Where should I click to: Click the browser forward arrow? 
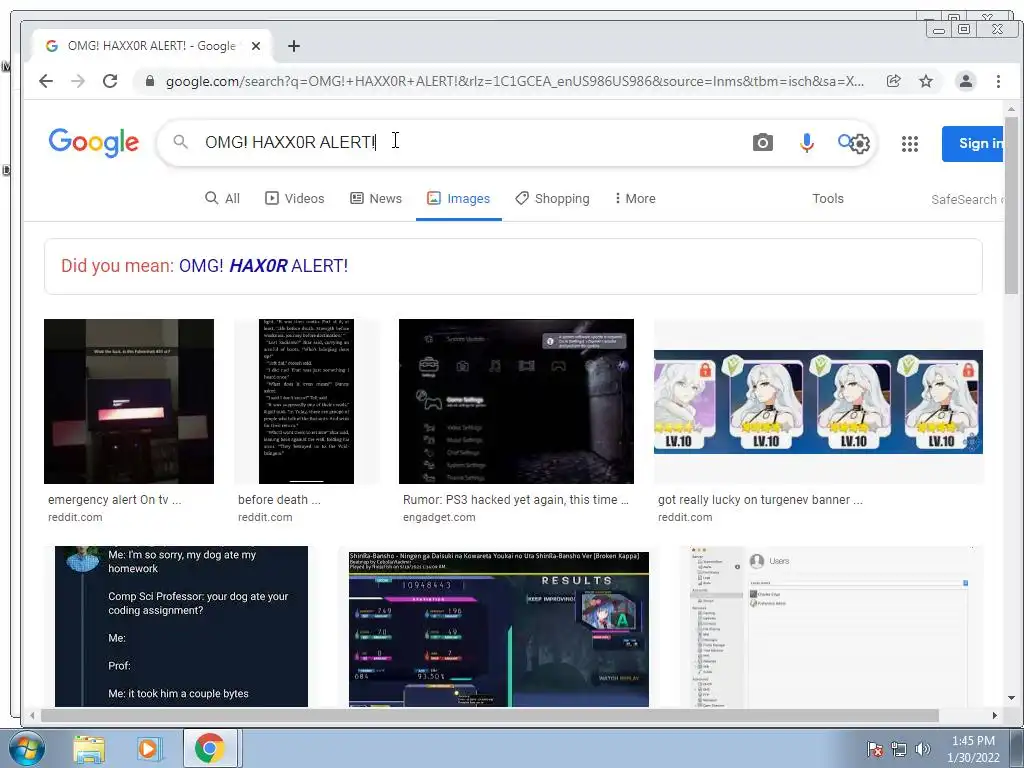[78, 81]
